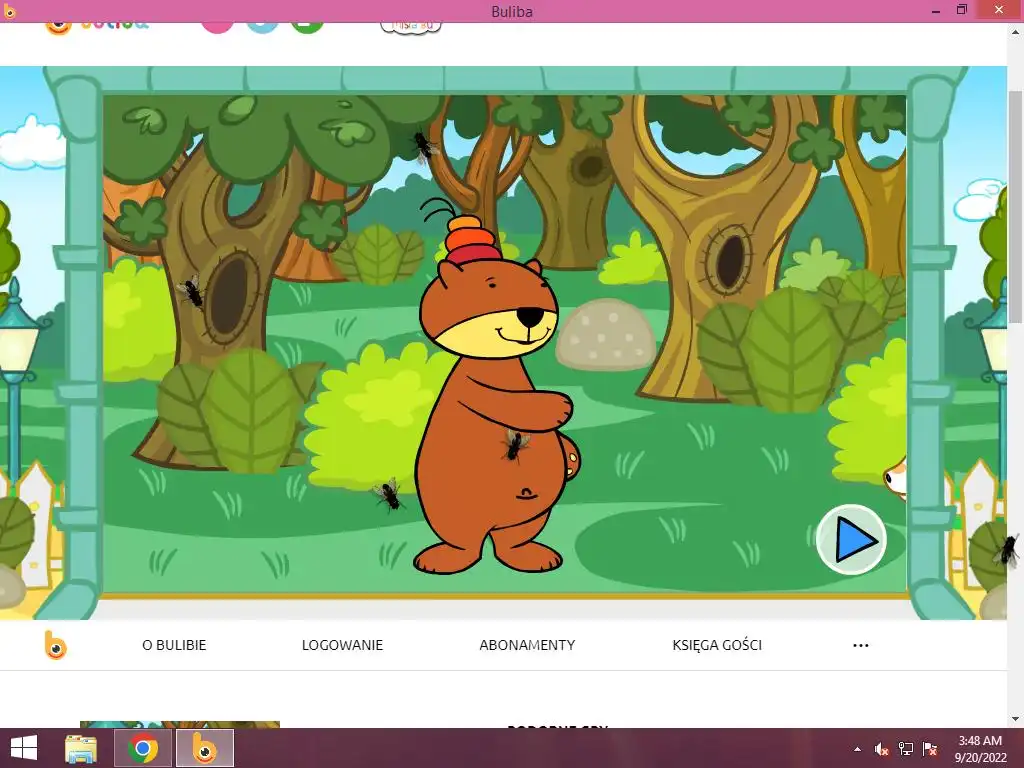Open File Explorer from the taskbar

coord(81,748)
